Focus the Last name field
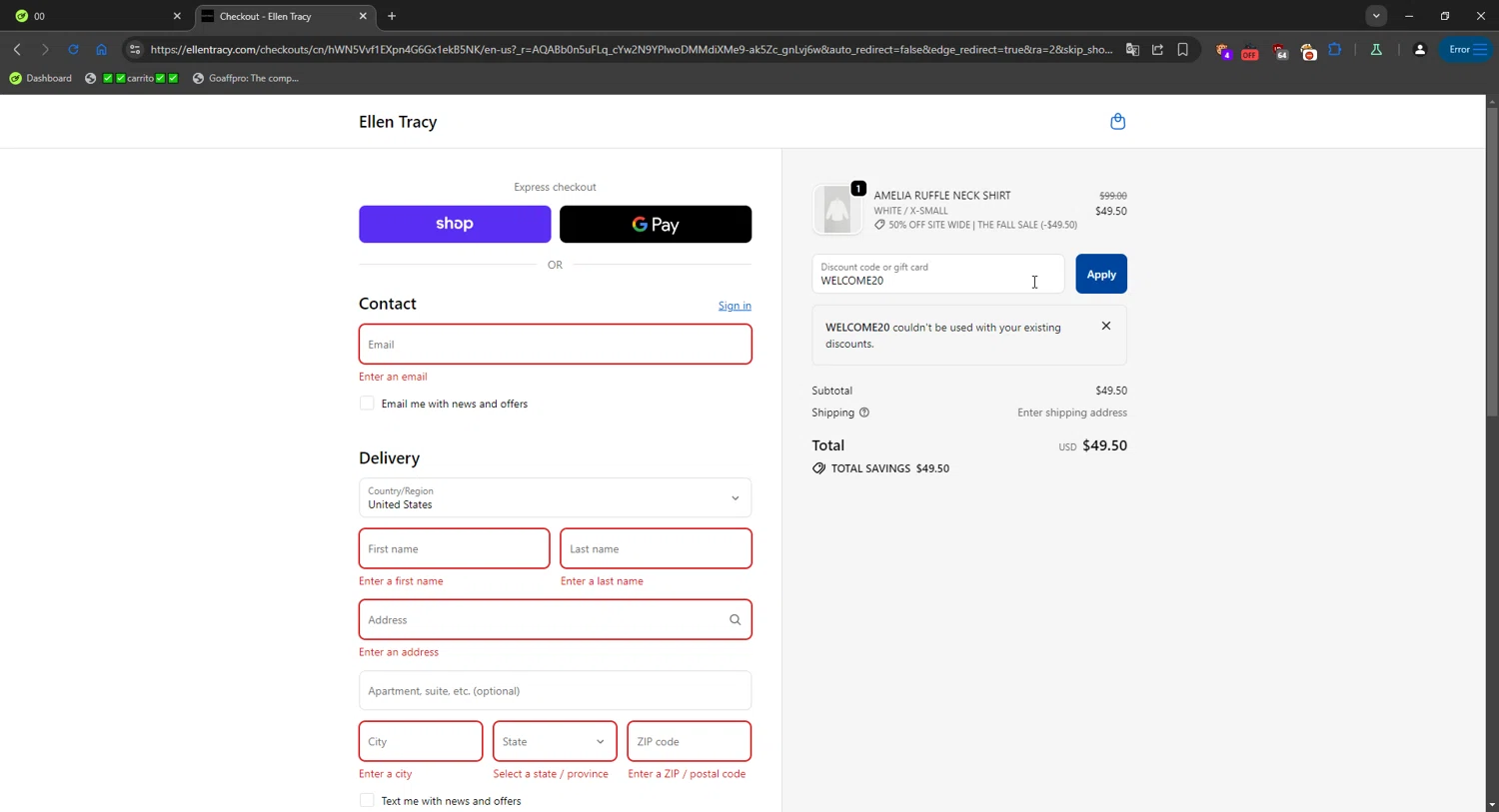The width and height of the screenshot is (1499, 812). point(656,548)
